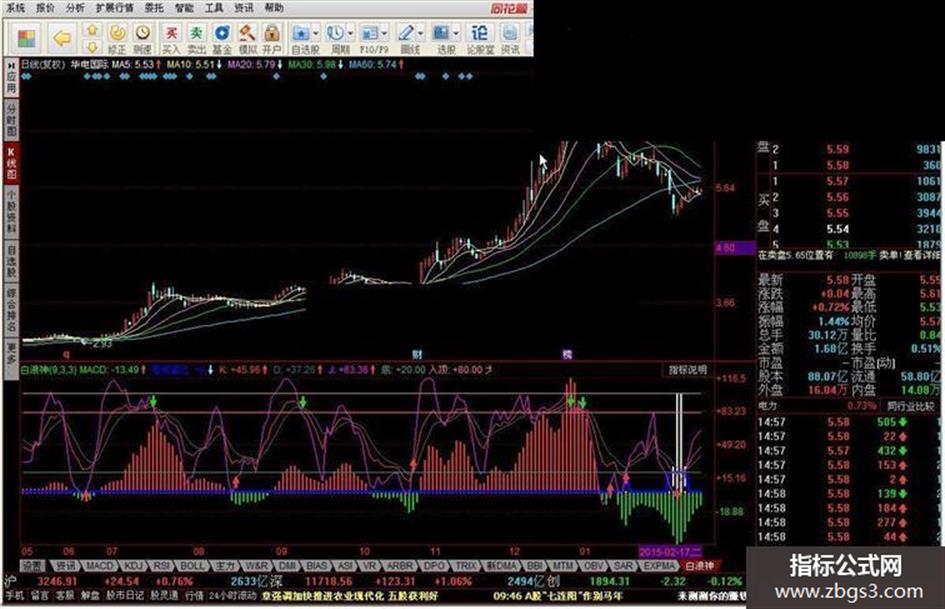Open the 智能 menu
Image resolution: width=945 pixels, height=609 pixels.
tap(184, 8)
